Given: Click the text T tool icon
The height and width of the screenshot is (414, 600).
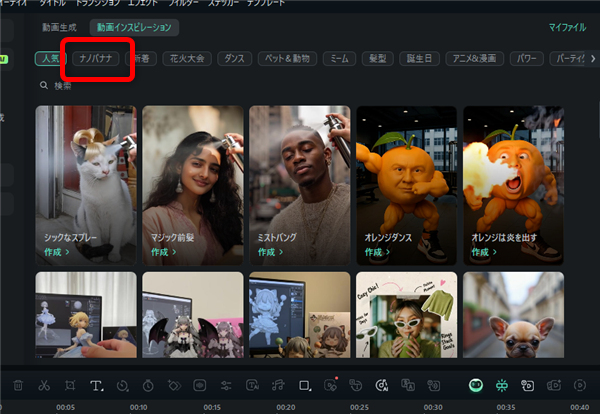Looking at the screenshot, I should (97, 385).
